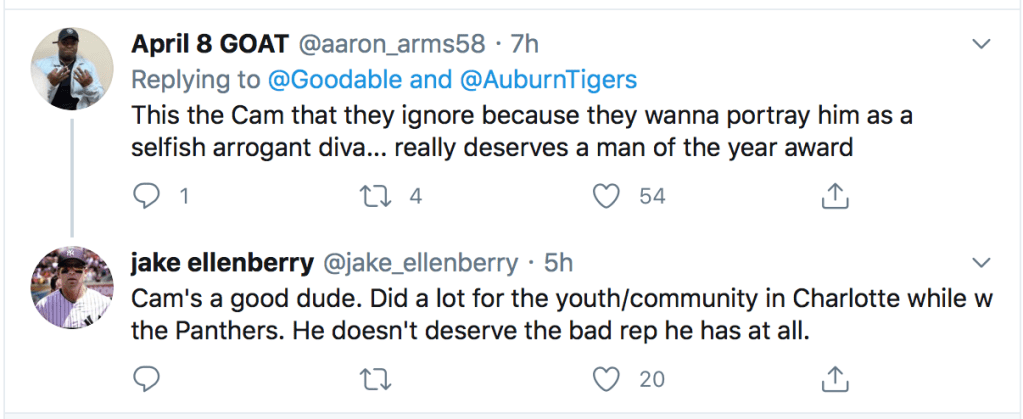
Task: View aaron_arms58's profile avatar
Action: pos(70,66)
